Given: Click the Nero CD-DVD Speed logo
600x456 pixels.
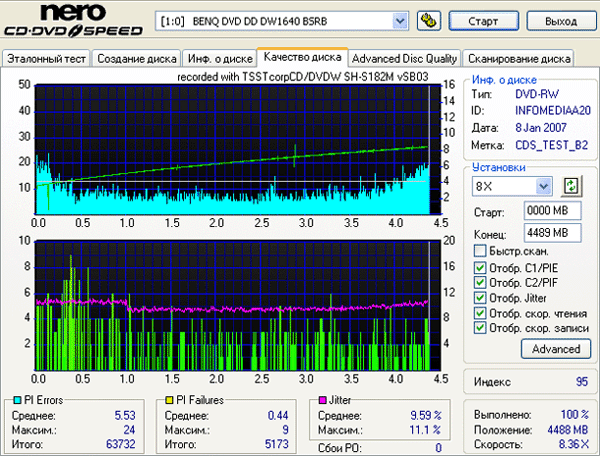Looking at the screenshot, I should [72, 22].
